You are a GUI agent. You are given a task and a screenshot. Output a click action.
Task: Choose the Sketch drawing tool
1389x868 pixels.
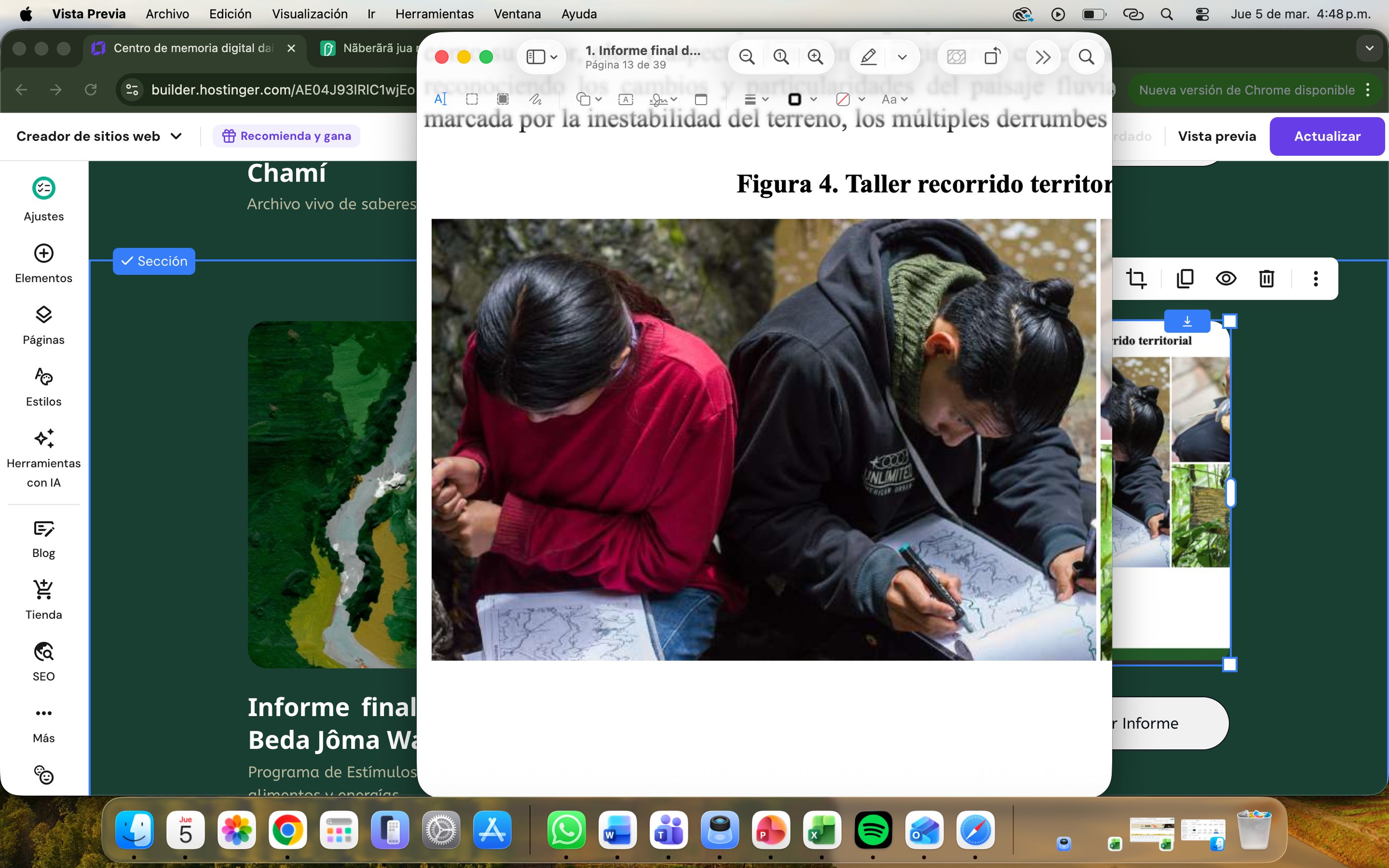[536, 99]
